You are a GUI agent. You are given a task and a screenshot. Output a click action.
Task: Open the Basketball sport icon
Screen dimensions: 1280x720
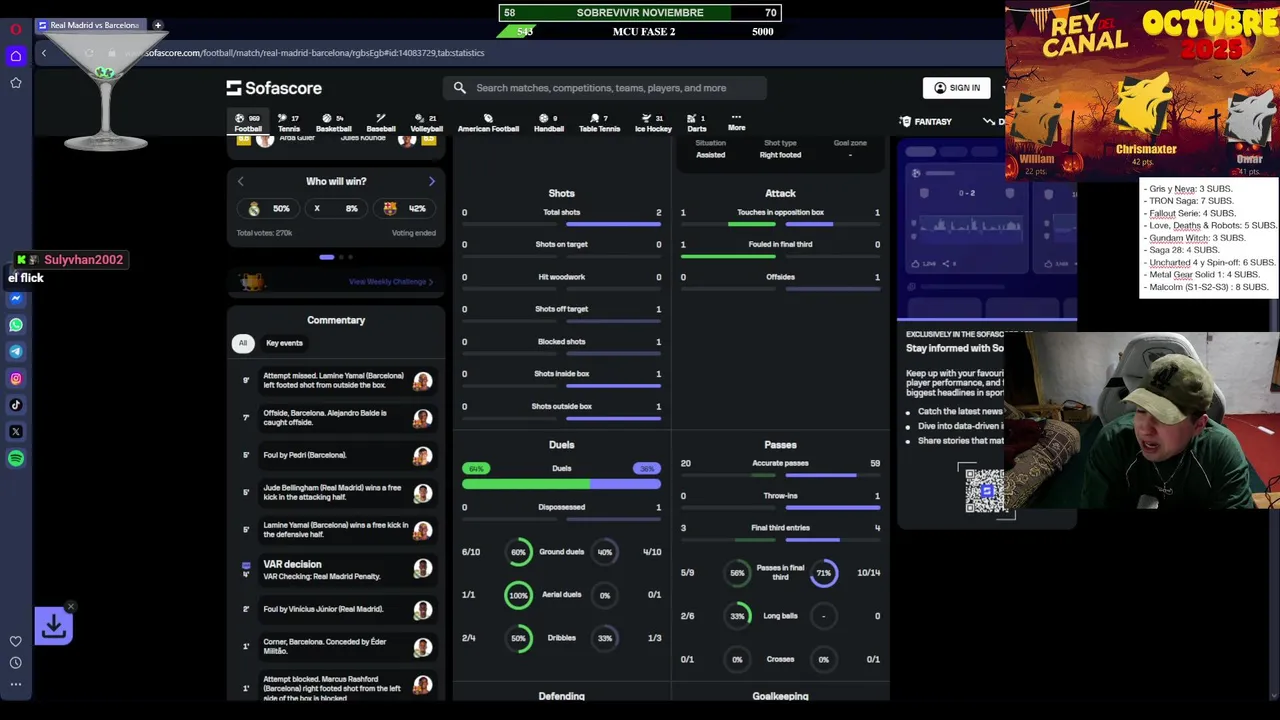click(333, 123)
